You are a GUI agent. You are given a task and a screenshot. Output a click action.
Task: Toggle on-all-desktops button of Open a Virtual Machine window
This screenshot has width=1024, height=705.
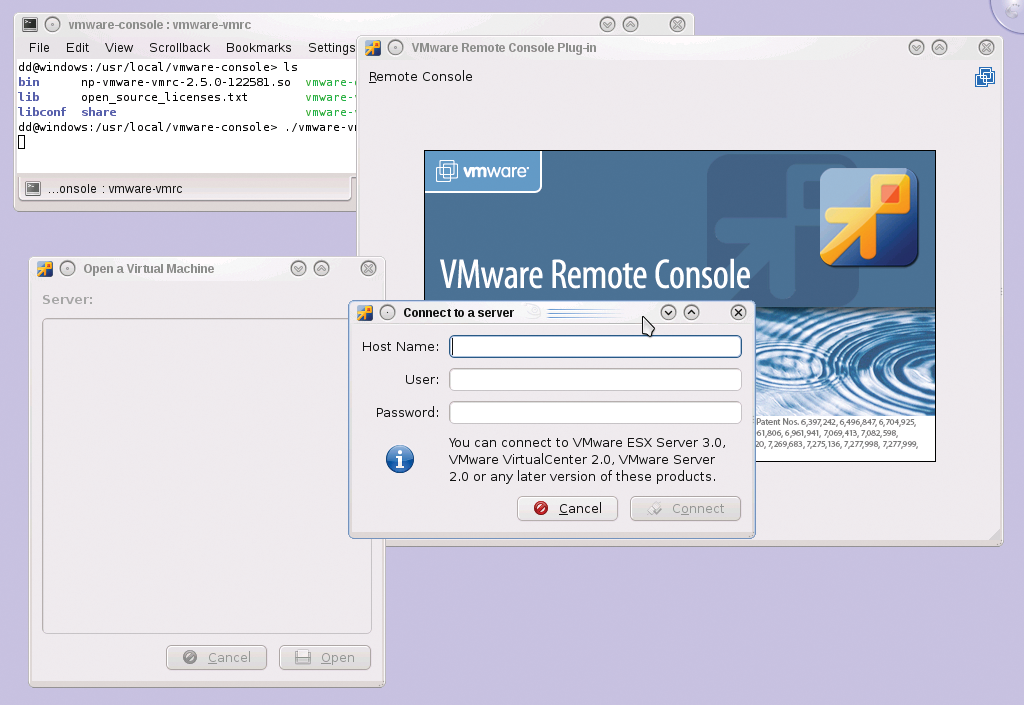[67, 268]
